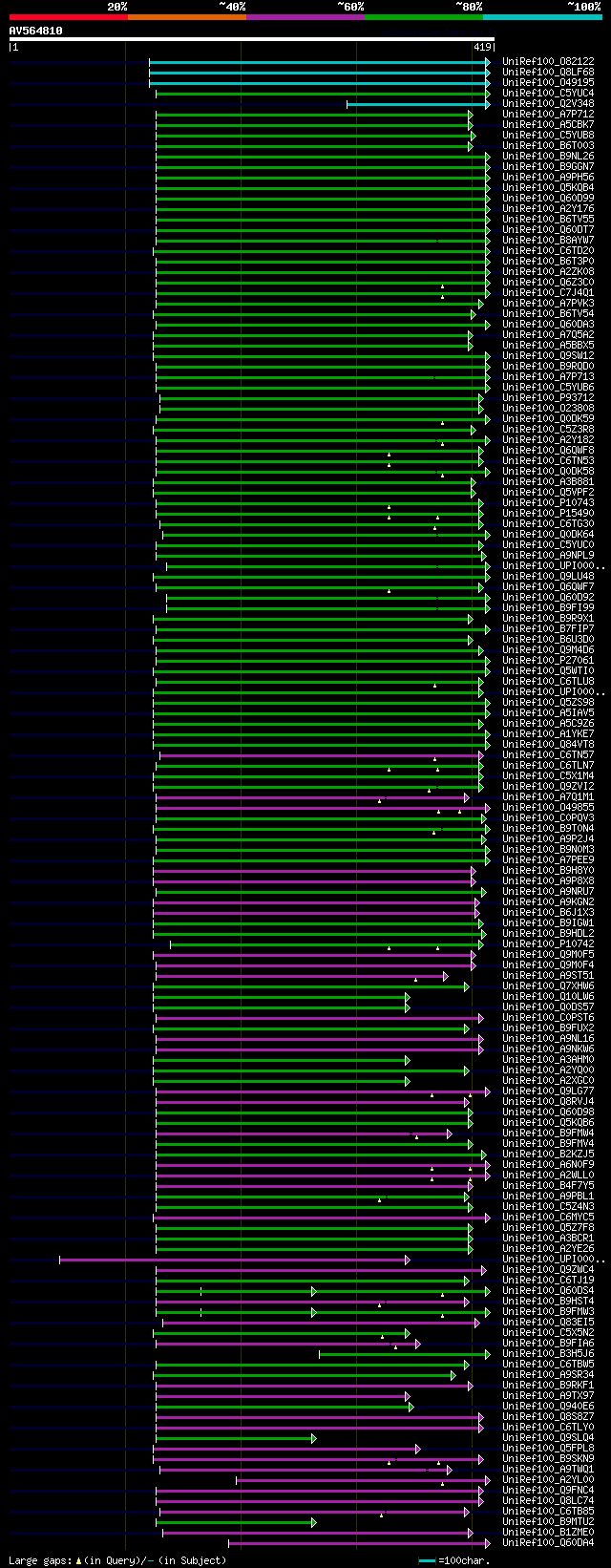Select hit UniRef100_O49855

pyautogui.click(x=548, y=808)
